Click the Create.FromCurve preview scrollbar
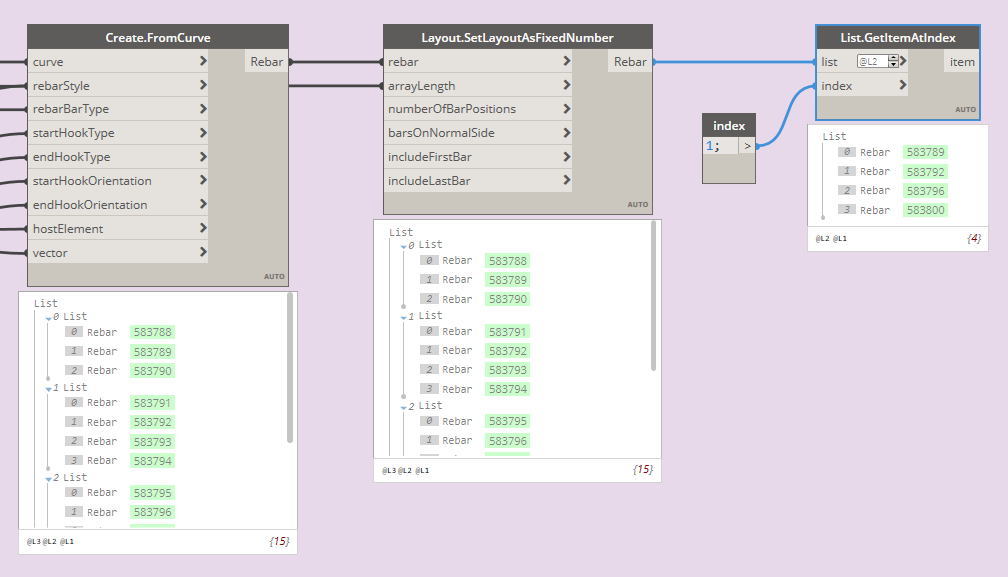1008x577 pixels. (x=290, y=367)
